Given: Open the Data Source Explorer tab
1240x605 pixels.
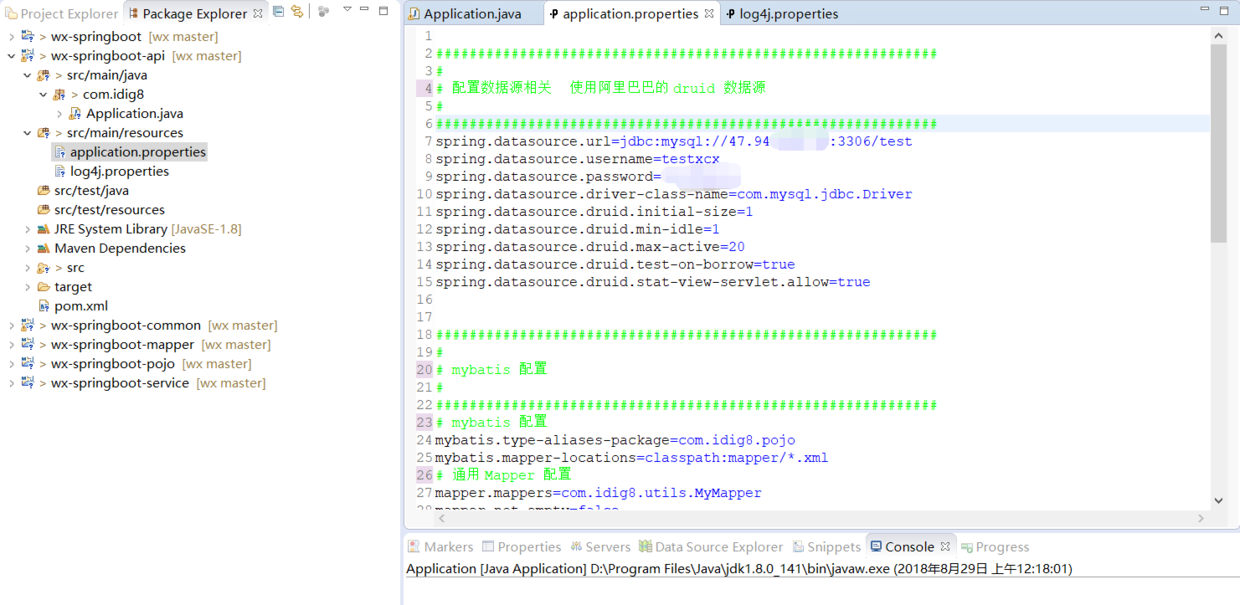Looking at the screenshot, I should point(711,547).
